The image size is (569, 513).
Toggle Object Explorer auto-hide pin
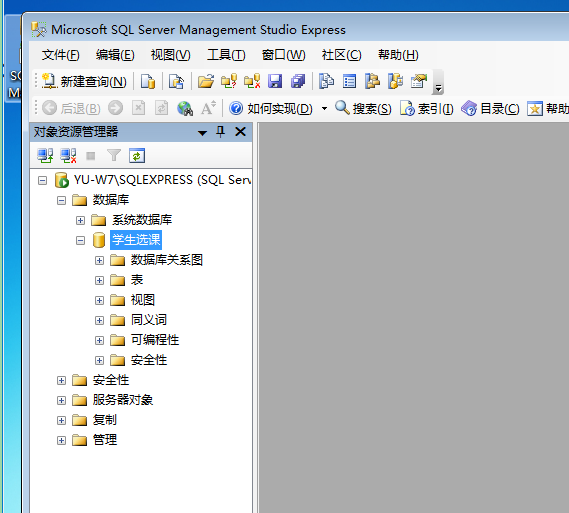(x=220, y=131)
